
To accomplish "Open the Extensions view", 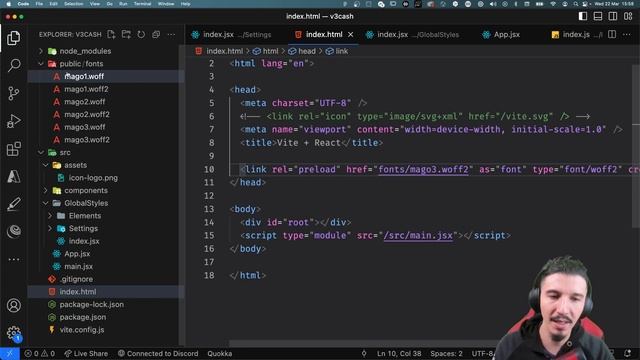I will coord(13,149).
